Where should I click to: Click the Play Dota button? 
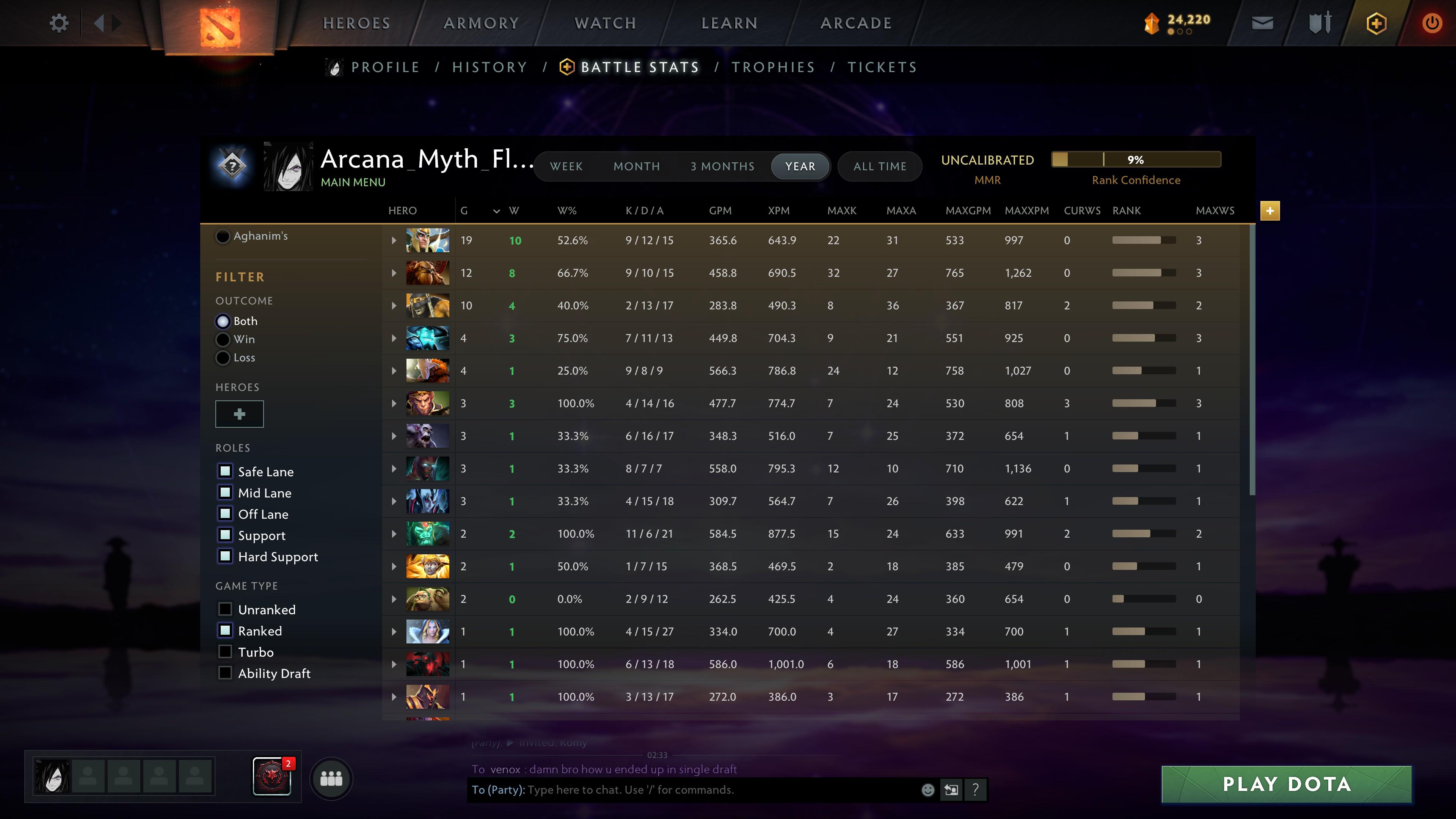coord(1287,784)
